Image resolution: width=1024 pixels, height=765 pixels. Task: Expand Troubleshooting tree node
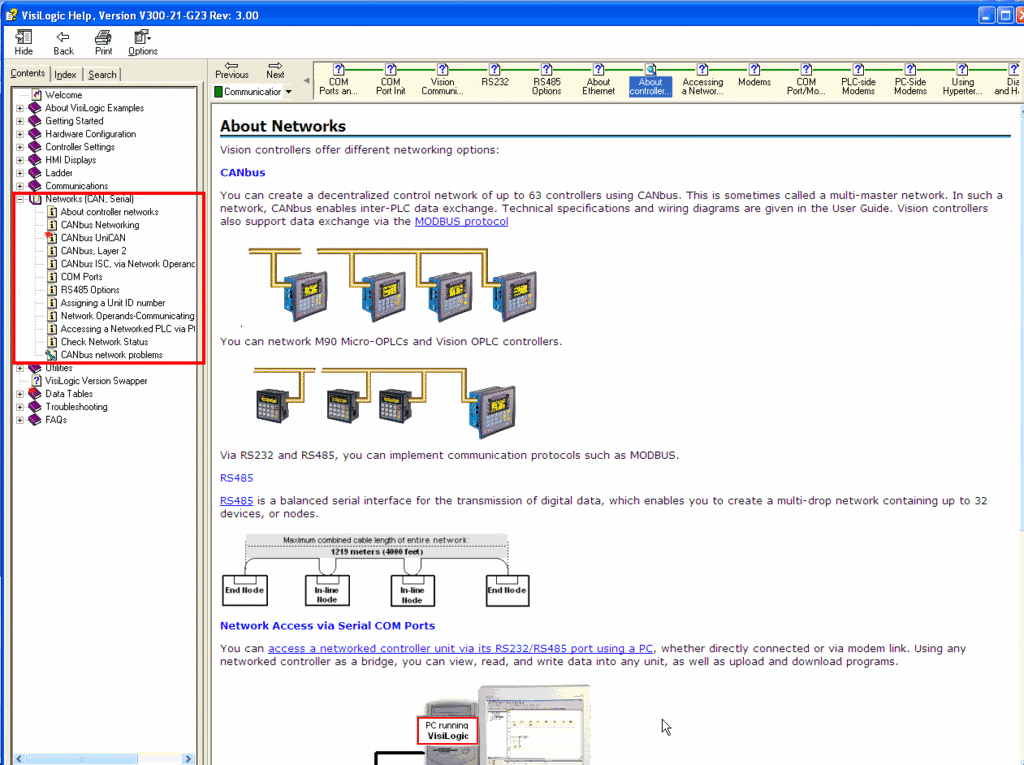click(x=20, y=407)
